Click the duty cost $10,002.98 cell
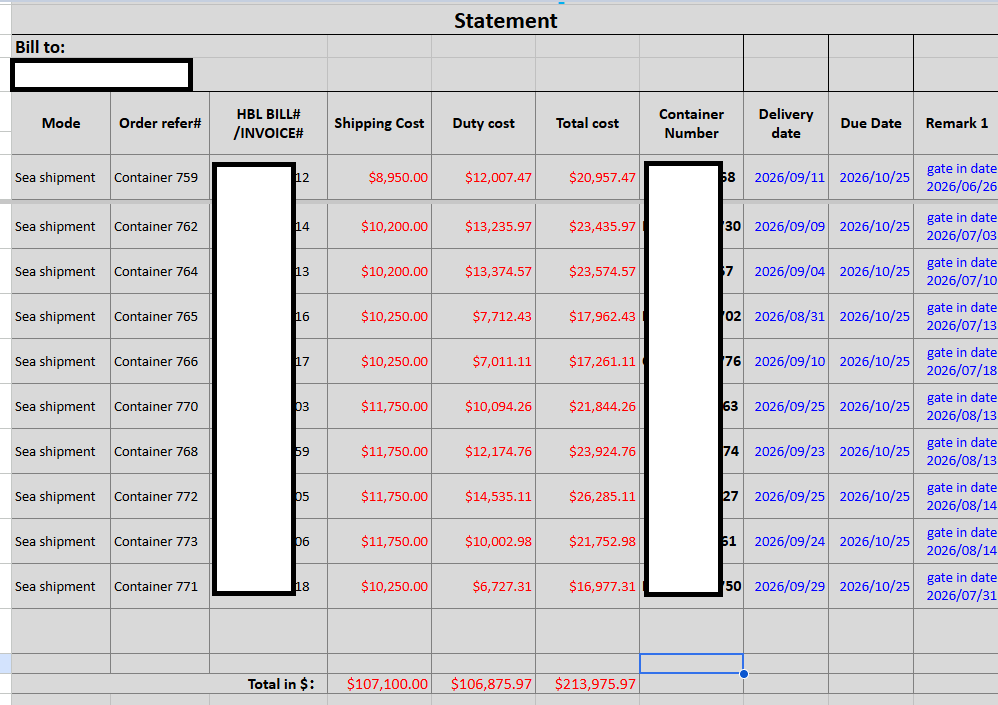 coord(484,541)
